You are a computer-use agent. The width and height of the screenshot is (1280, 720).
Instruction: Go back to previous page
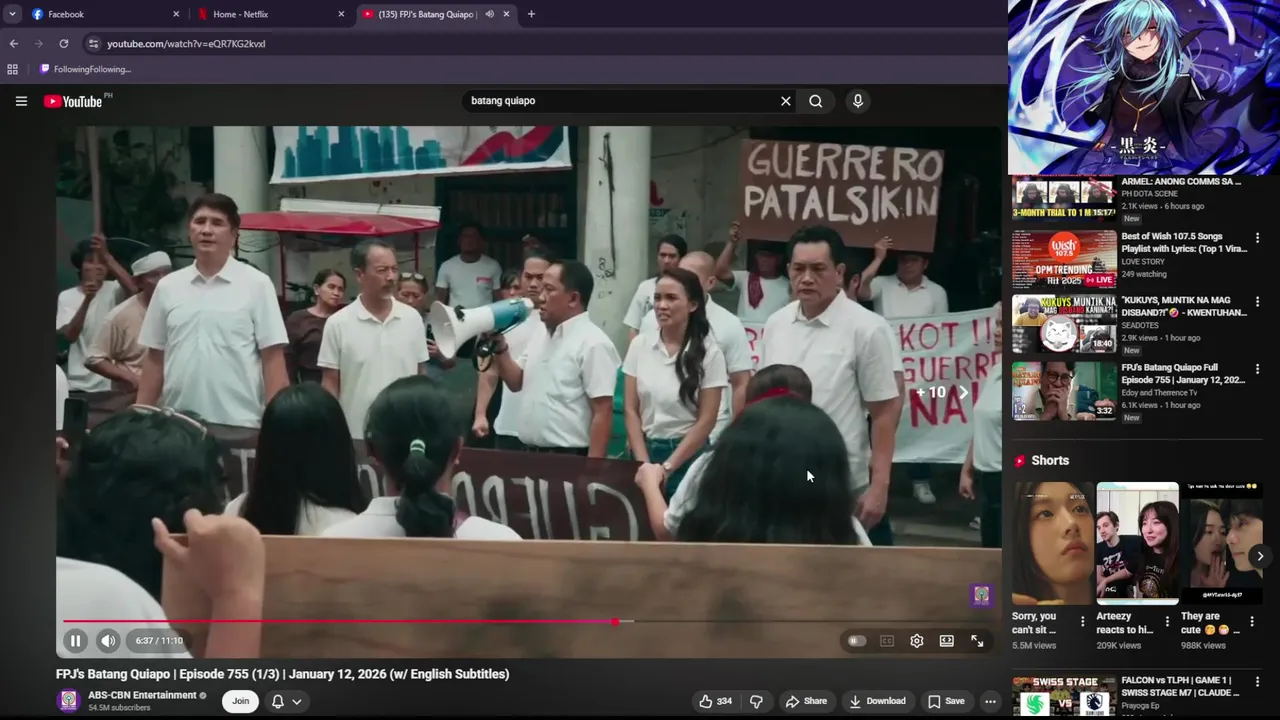tap(13, 44)
